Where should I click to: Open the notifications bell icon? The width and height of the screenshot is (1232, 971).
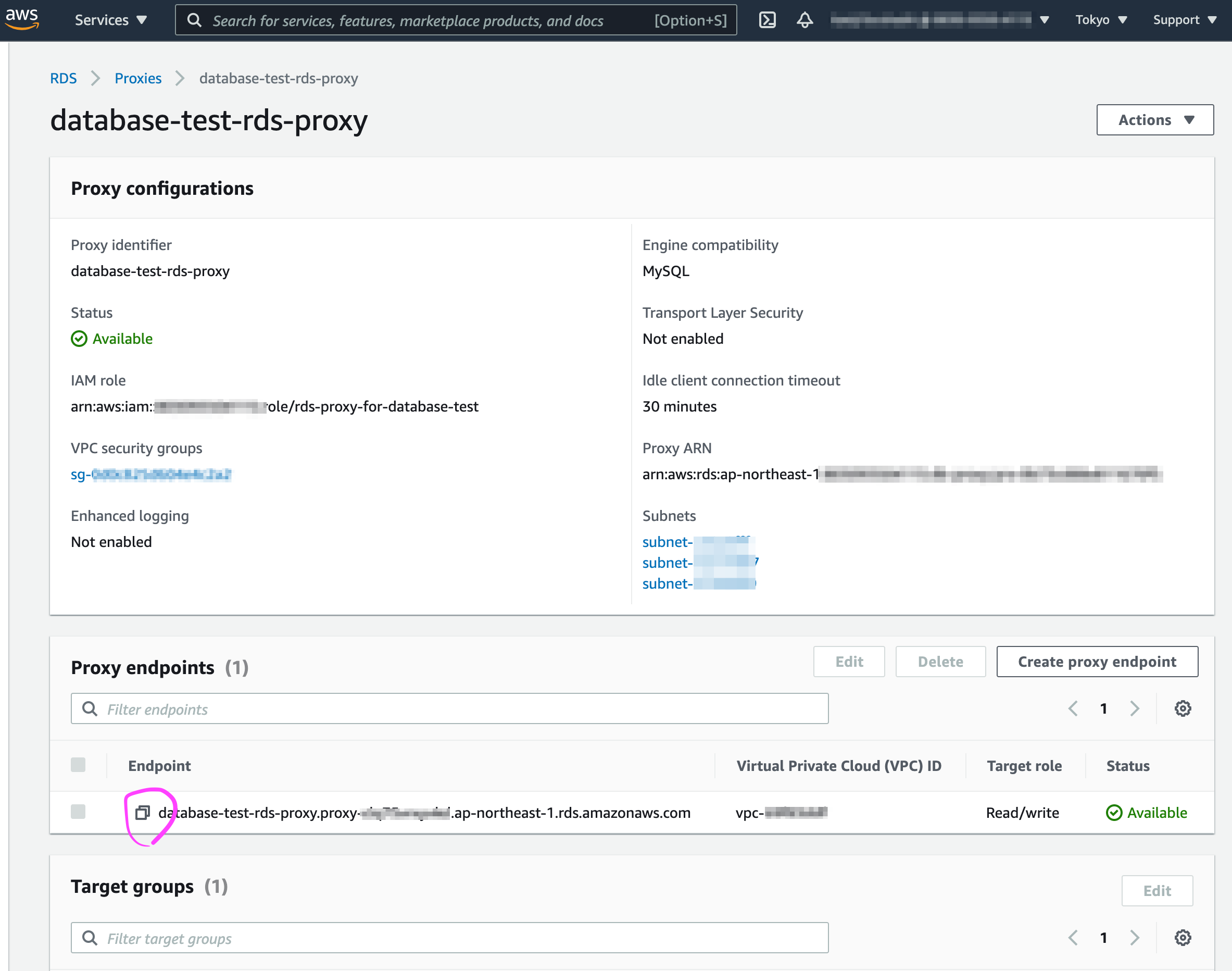point(804,20)
